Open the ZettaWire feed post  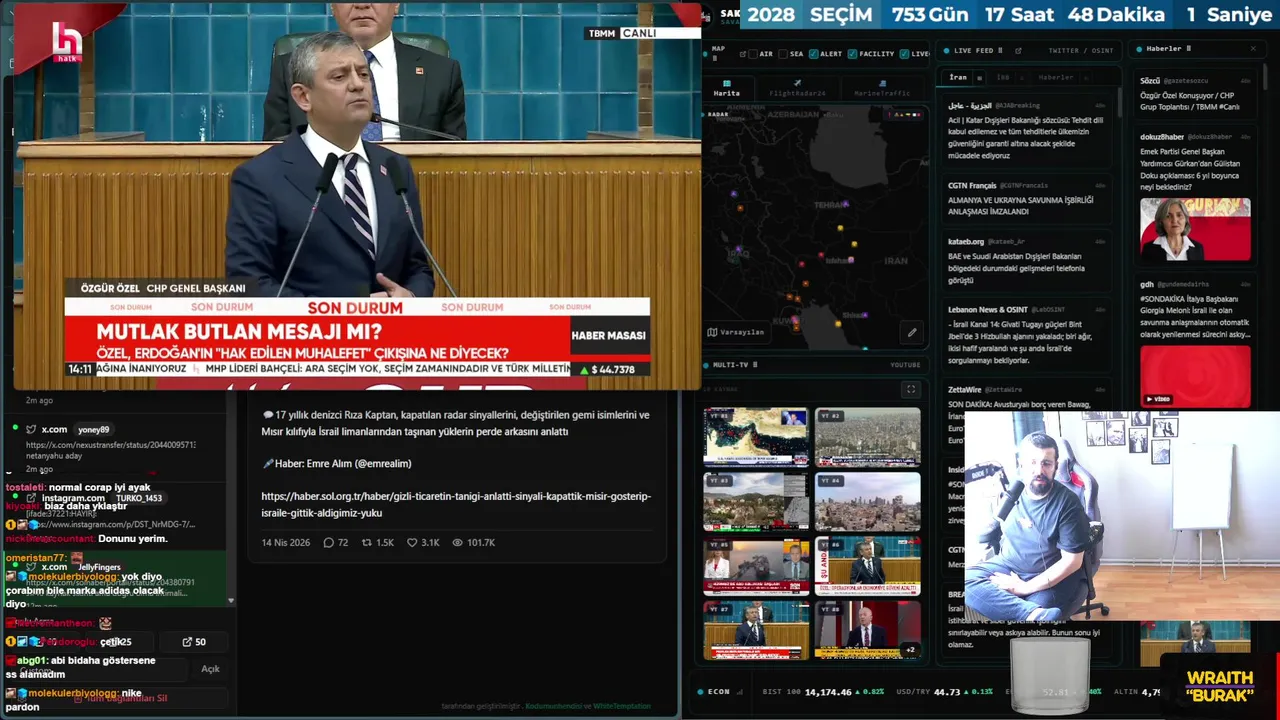[x=1027, y=420]
